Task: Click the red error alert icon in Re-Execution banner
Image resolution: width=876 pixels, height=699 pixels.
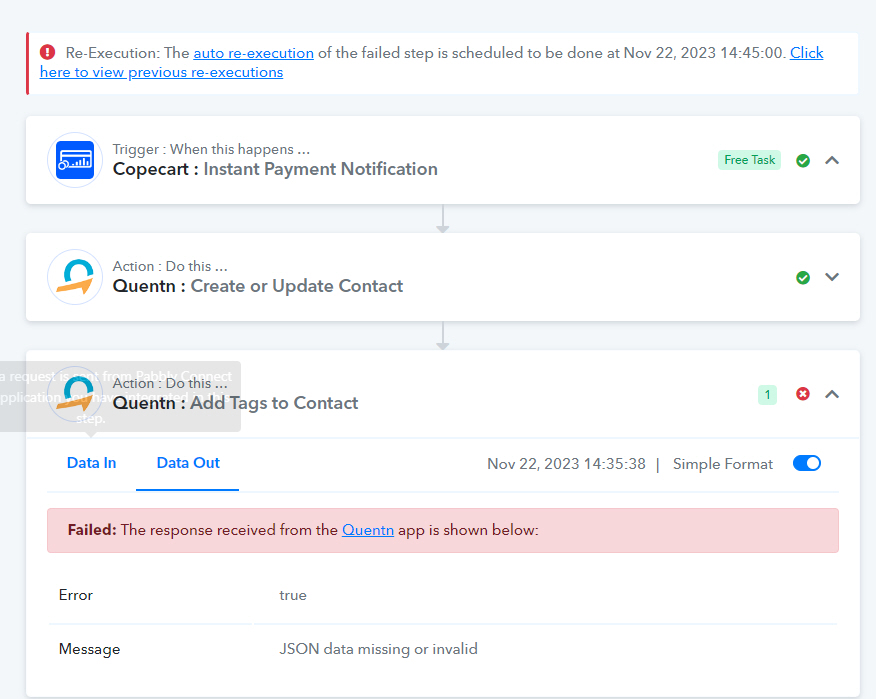Action: pyautogui.click(x=47, y=53)
